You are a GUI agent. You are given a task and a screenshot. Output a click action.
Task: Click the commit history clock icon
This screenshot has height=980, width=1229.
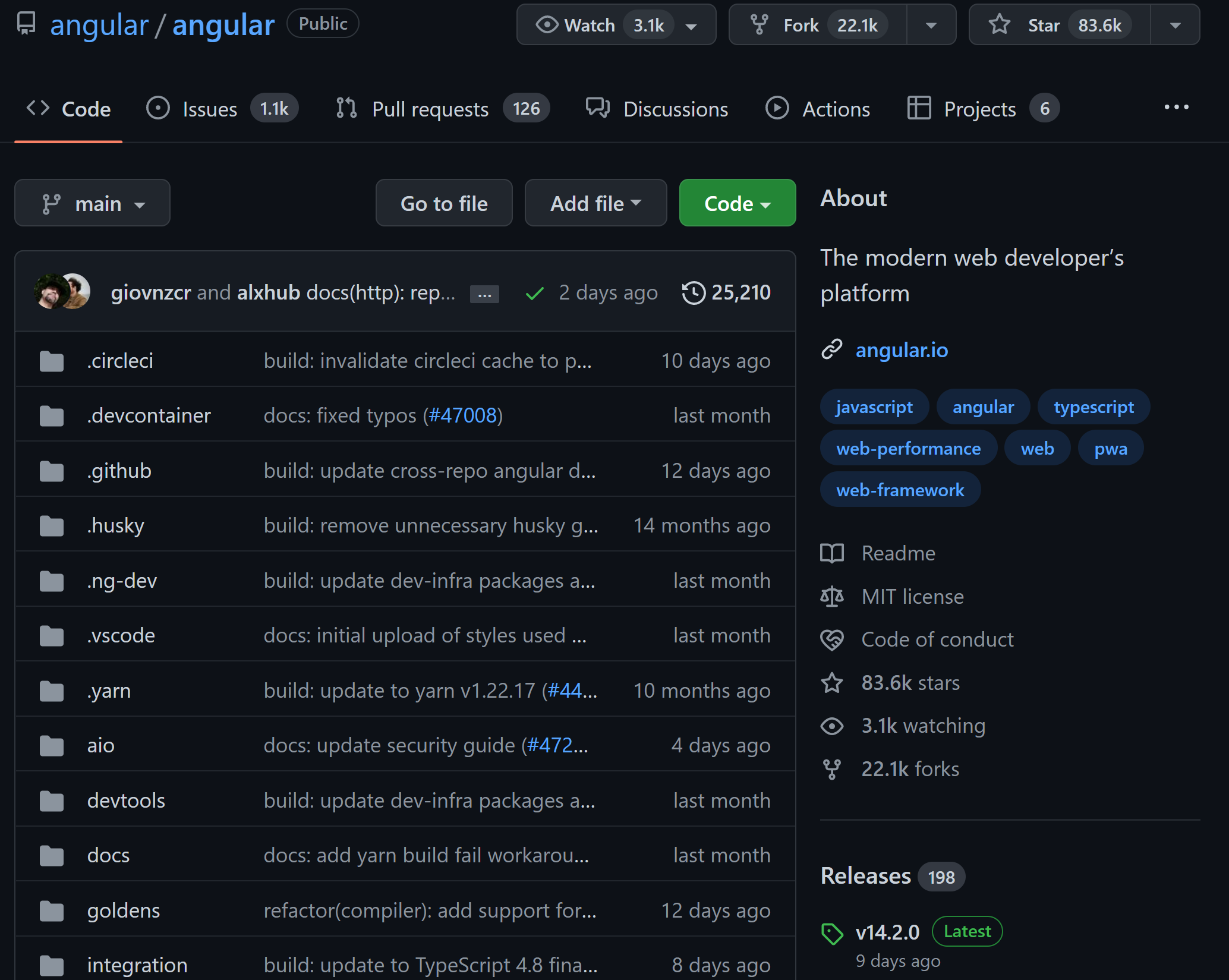click(x=693, y=292)
